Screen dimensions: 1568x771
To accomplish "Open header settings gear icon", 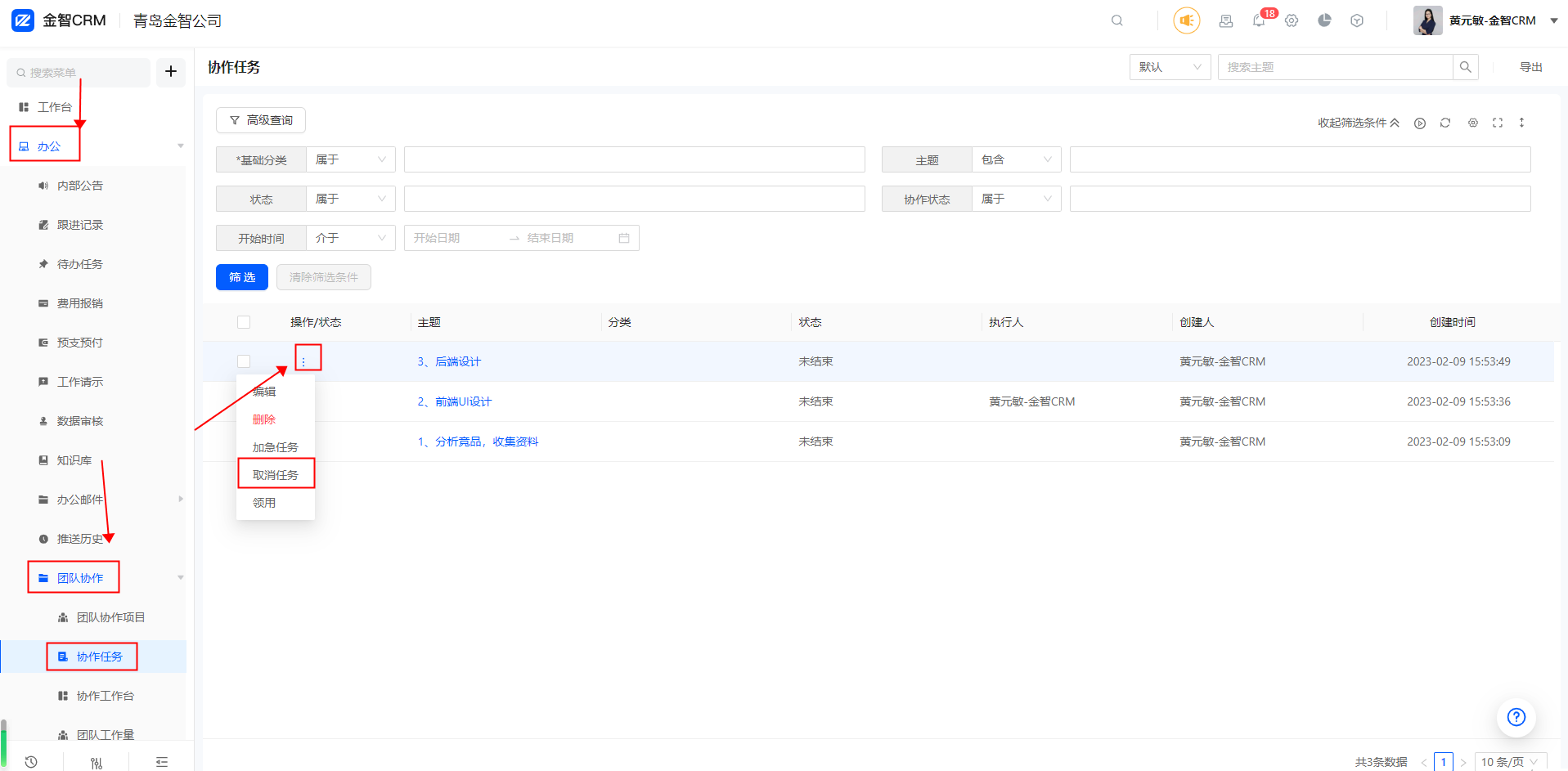I will pos(1292,20).
